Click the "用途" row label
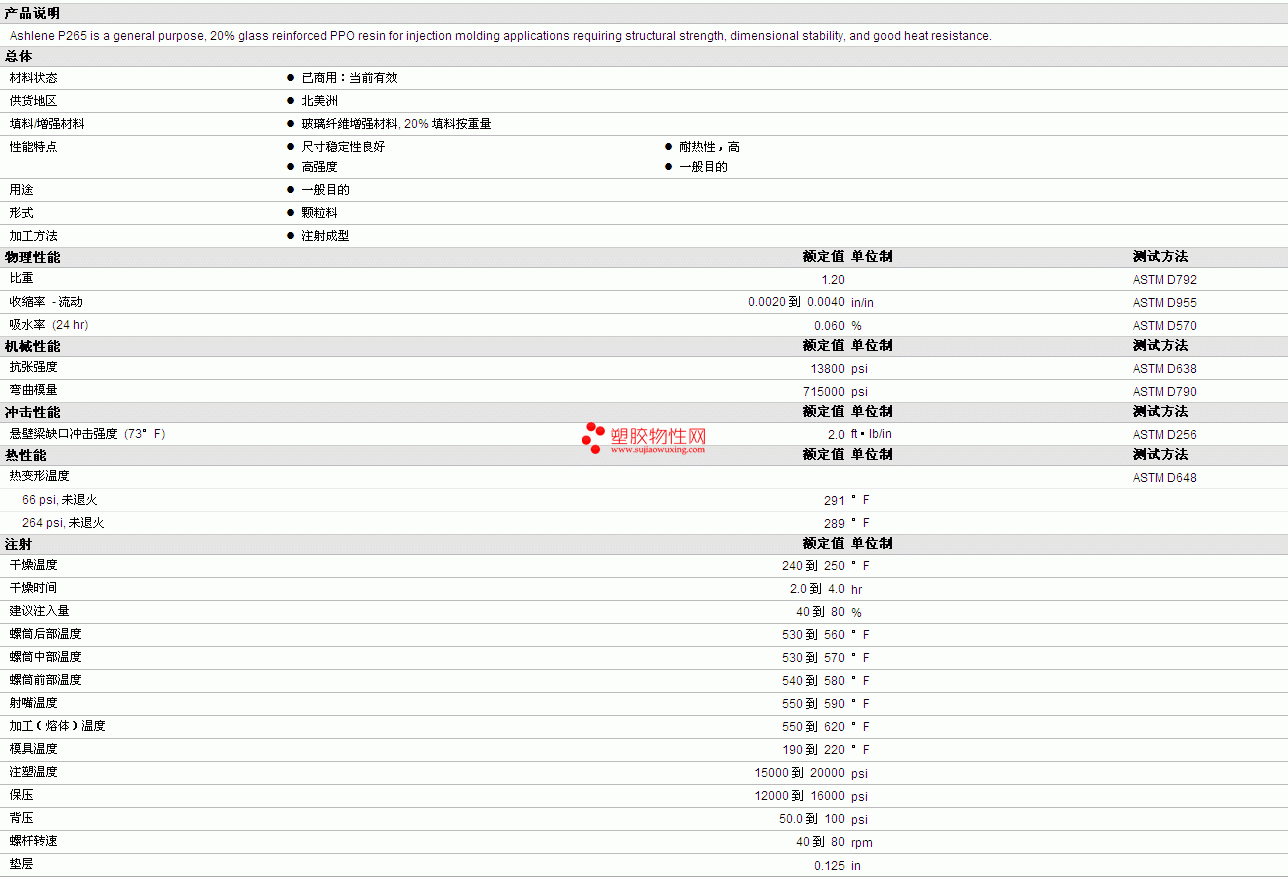Viewport: 1288px width, 878px height. 22,190
